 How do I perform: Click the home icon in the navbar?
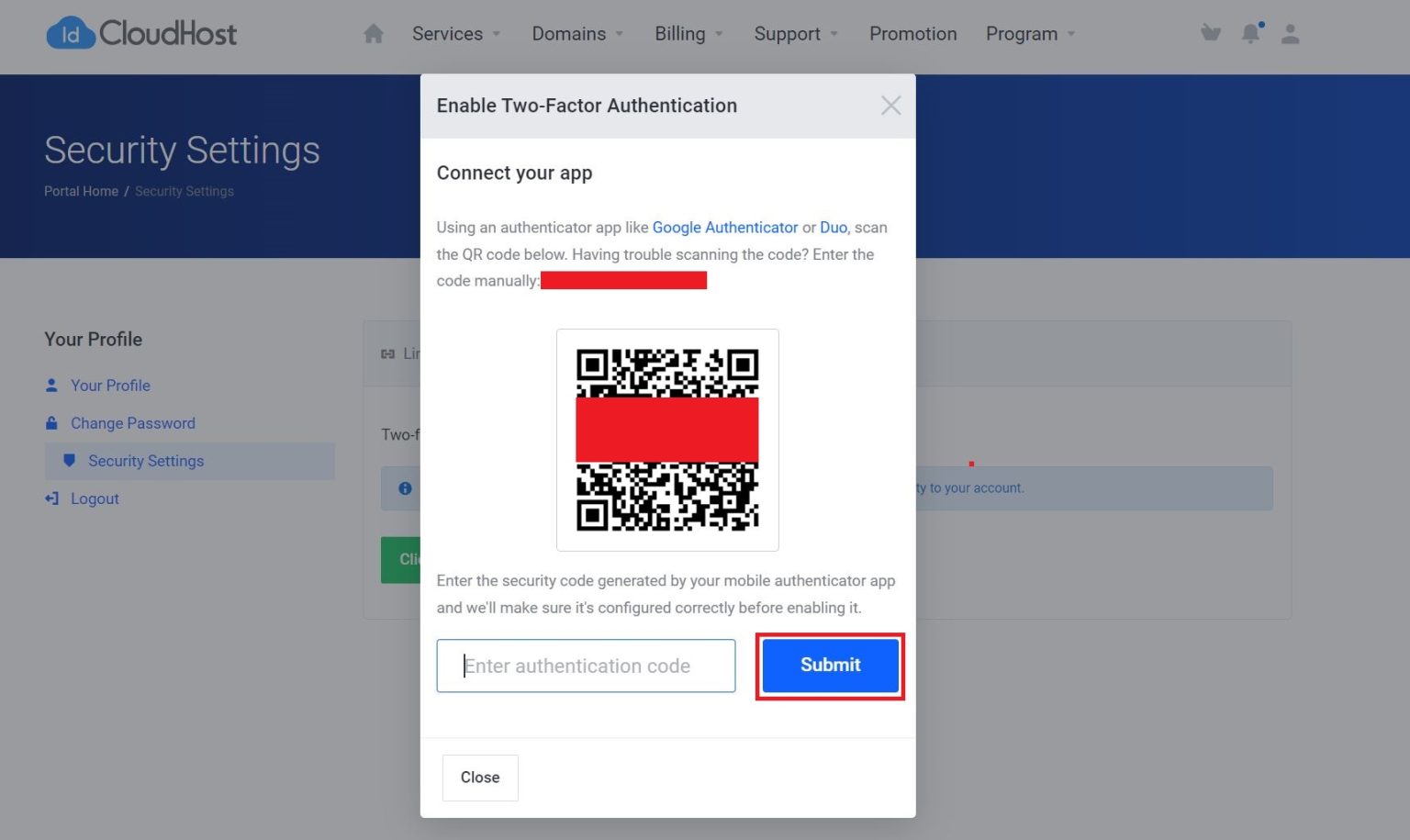click(373, 33)
